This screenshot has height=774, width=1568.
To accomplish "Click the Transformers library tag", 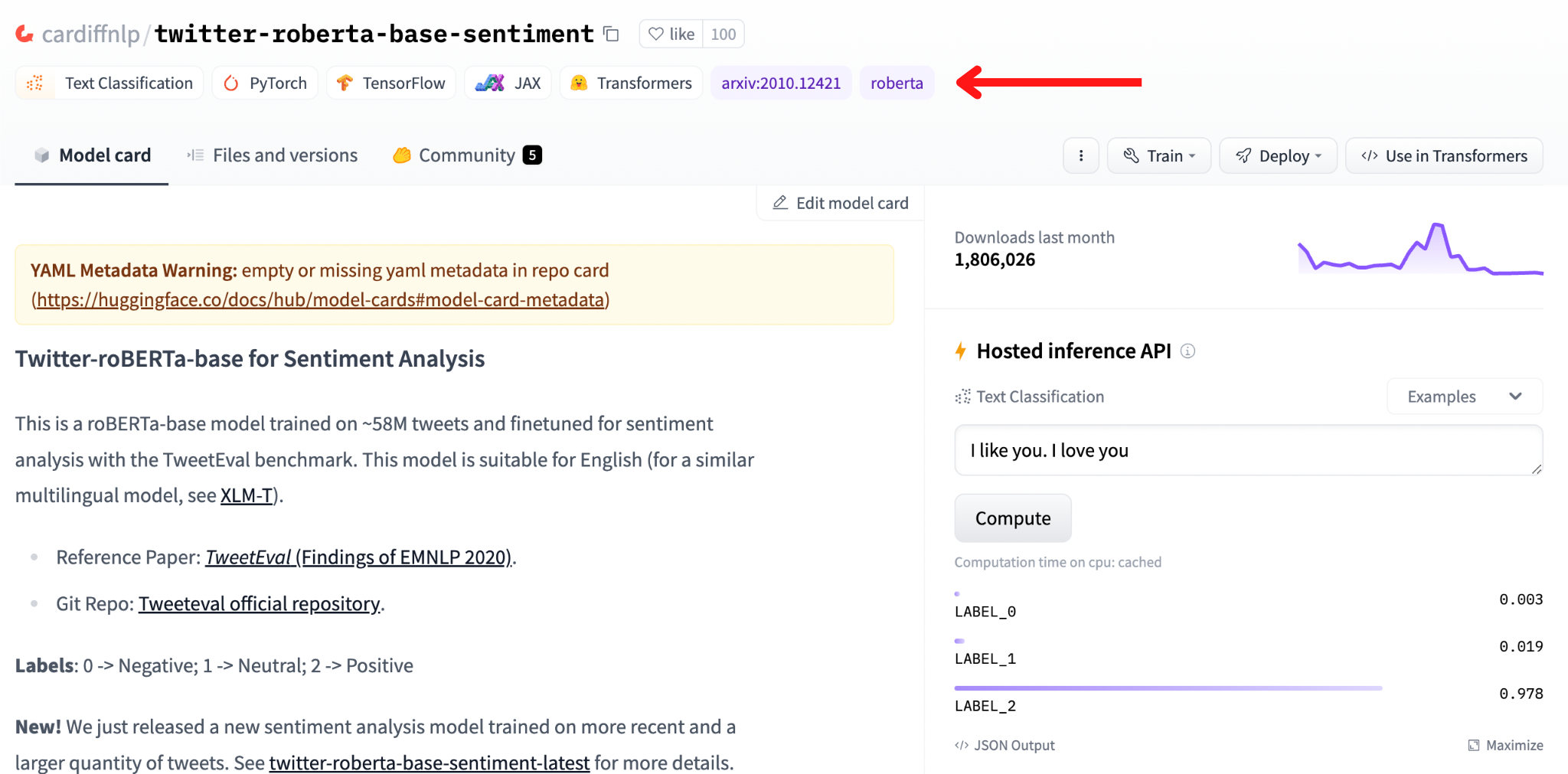I will [x=632, y=83].
